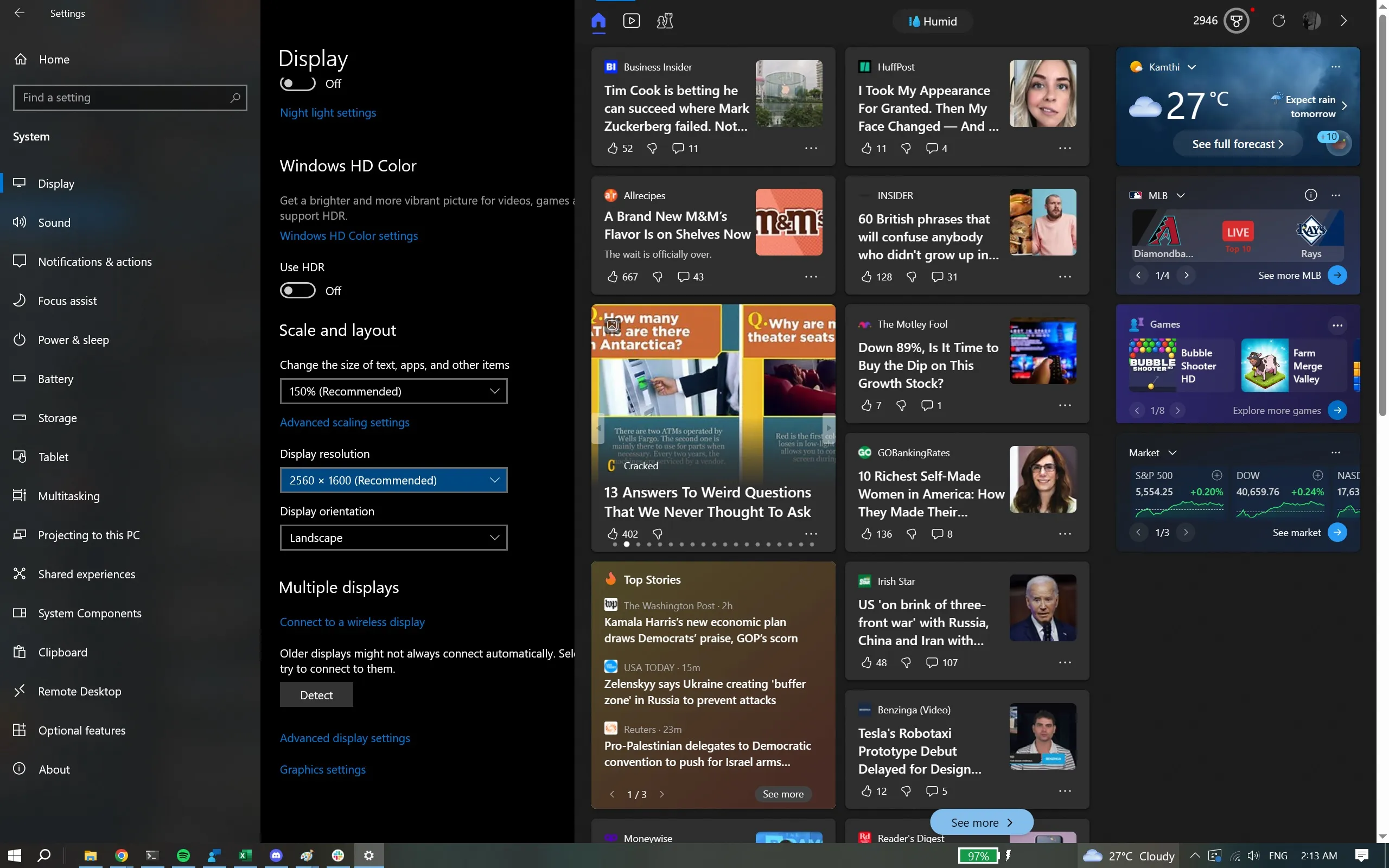
Task: Select Display from the System menu
Action: pos(56,182)
